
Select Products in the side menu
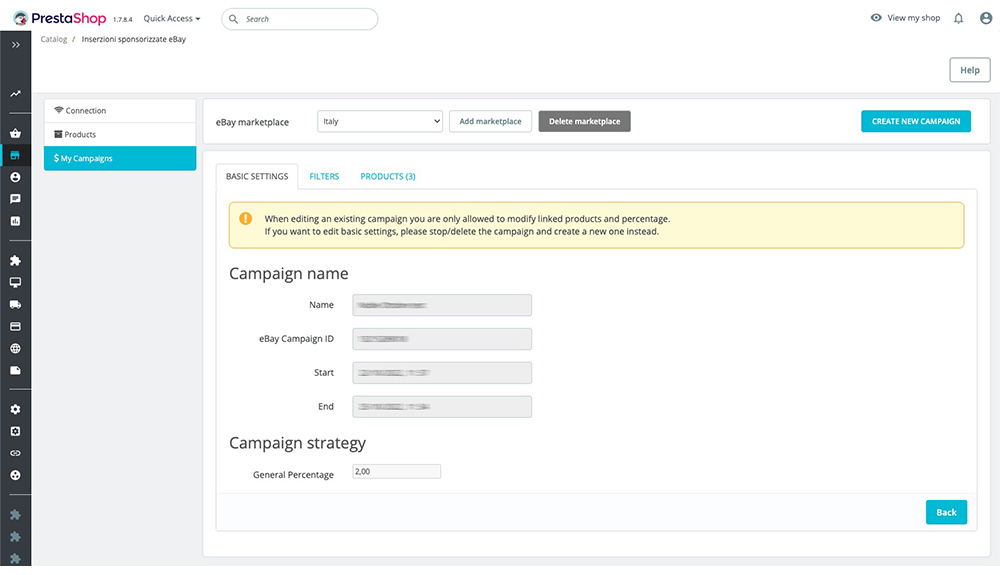coord(120,135)
